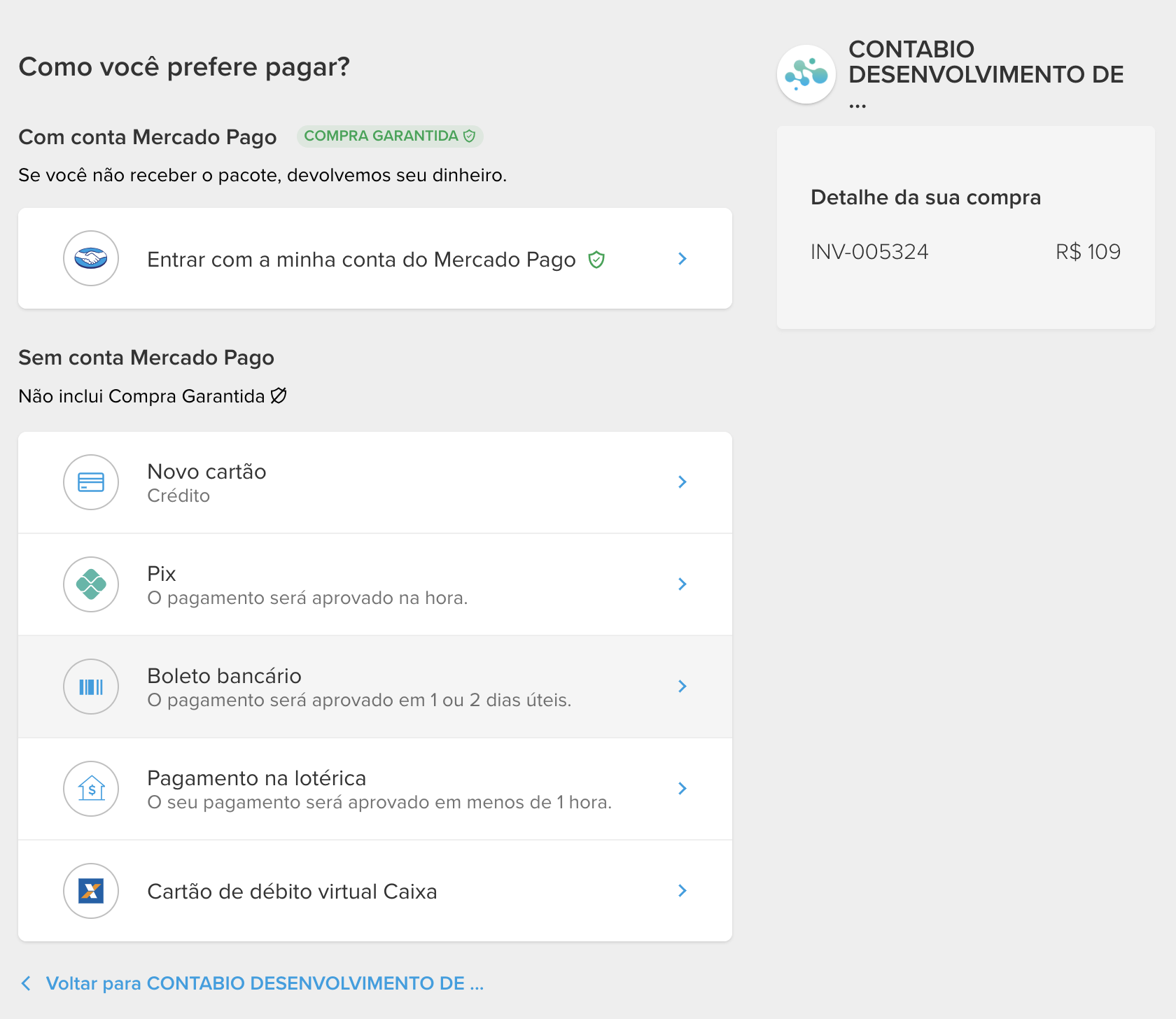
Task: Click the Como você prefere pagar? title
Action: click(184, 67)
